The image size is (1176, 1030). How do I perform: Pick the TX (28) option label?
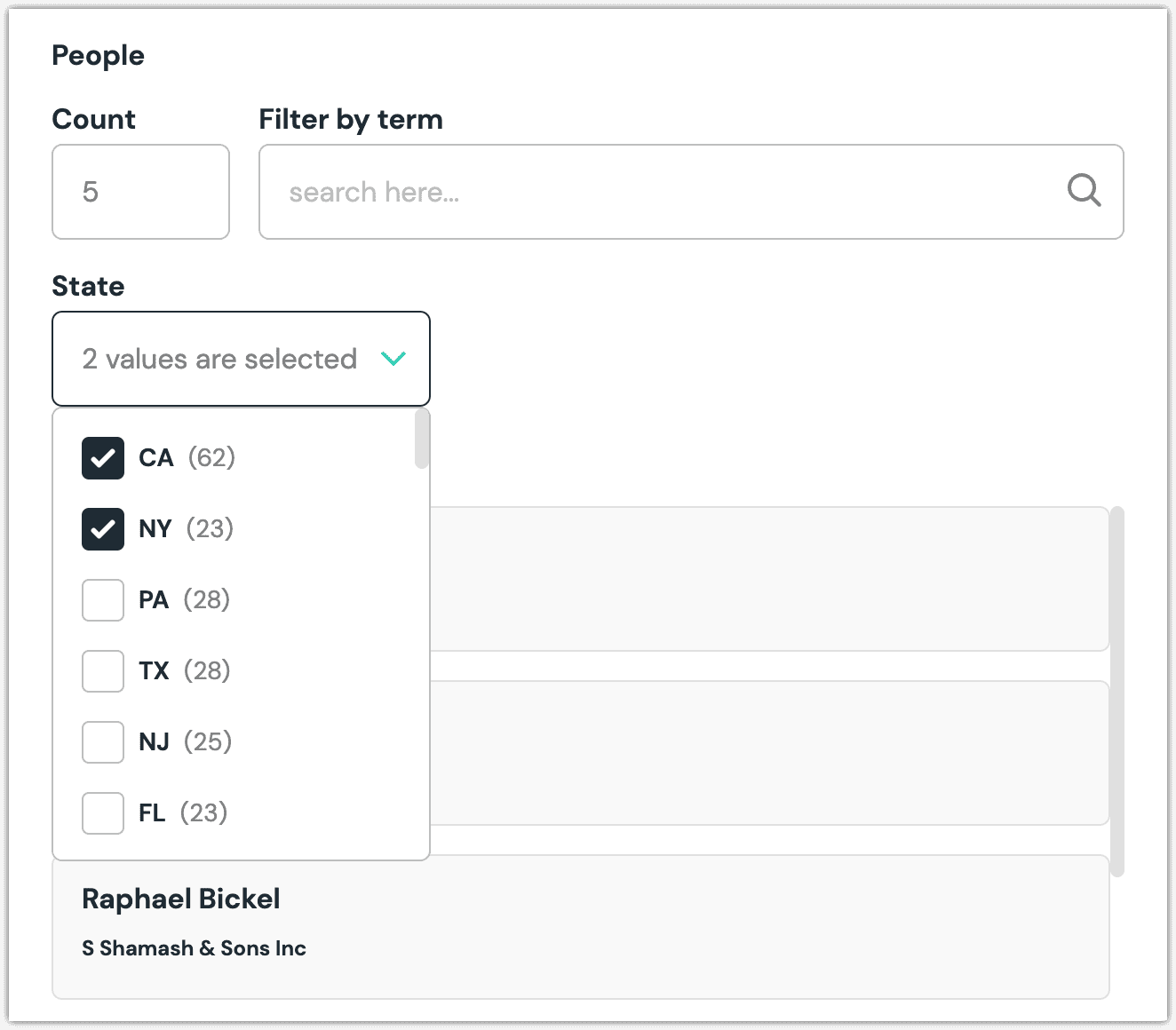(x=184, y=671)
